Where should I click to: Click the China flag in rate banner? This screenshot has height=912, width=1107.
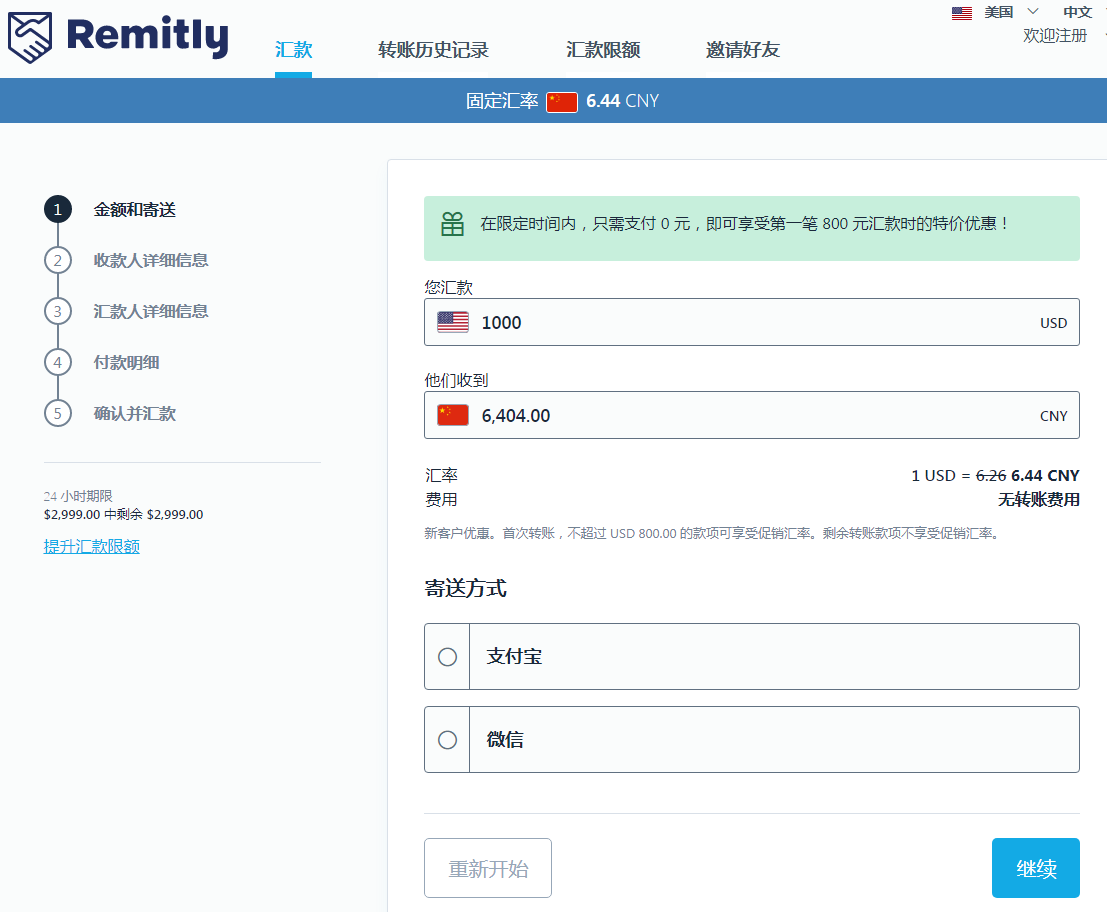(x=562, y=101)
